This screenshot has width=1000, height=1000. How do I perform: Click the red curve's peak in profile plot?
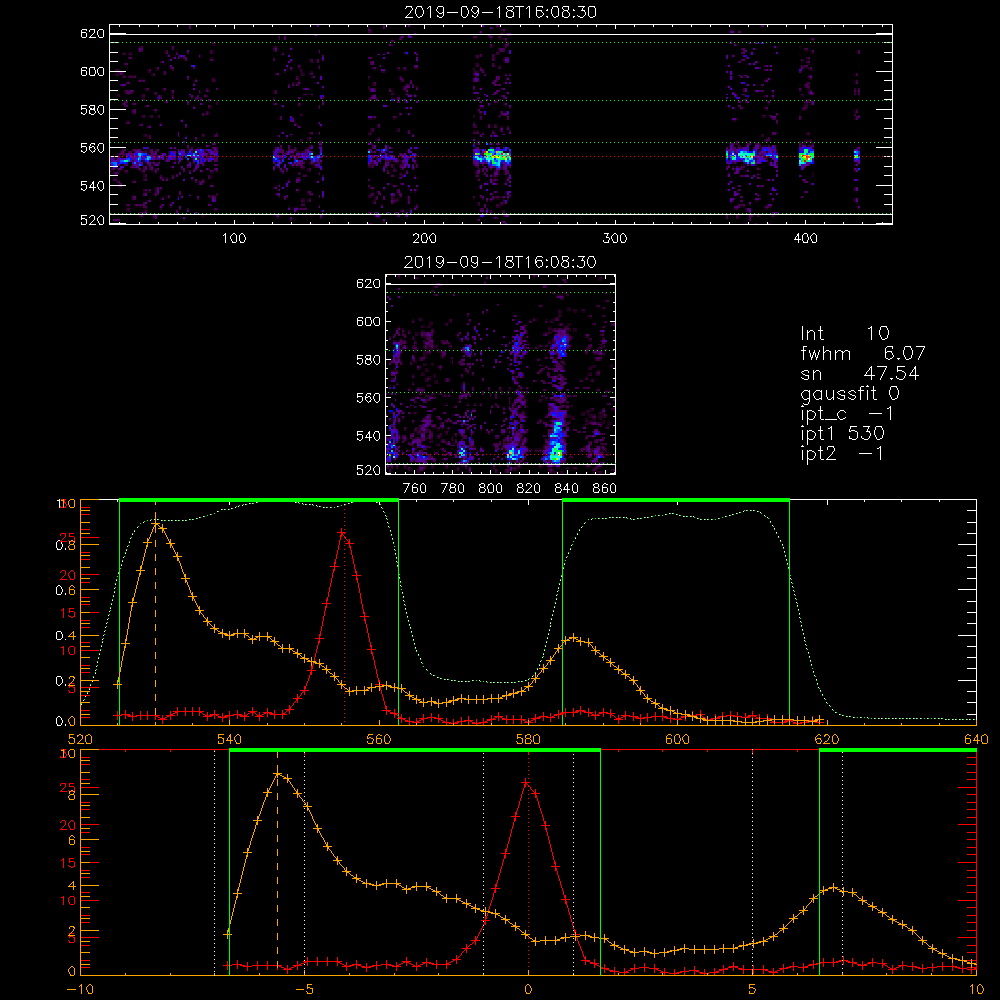342,531
